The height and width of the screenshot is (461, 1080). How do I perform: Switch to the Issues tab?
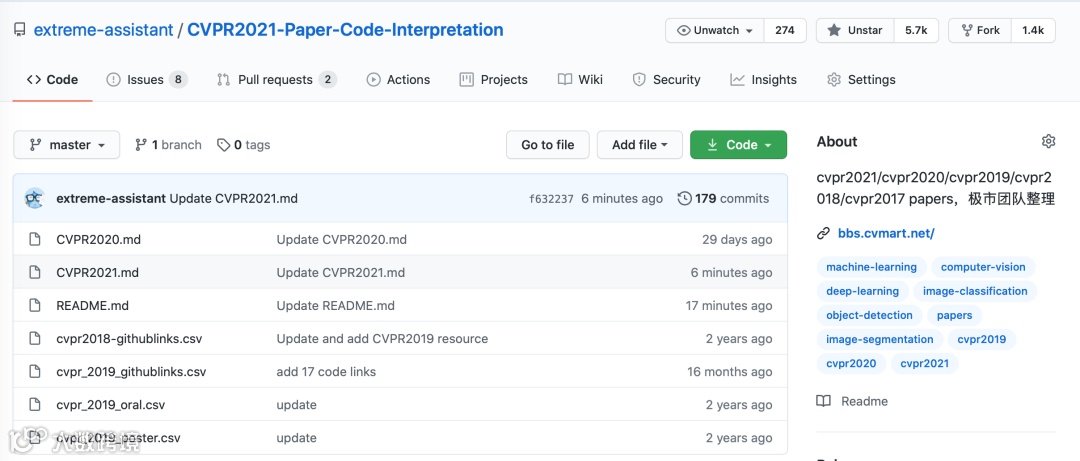147,80
